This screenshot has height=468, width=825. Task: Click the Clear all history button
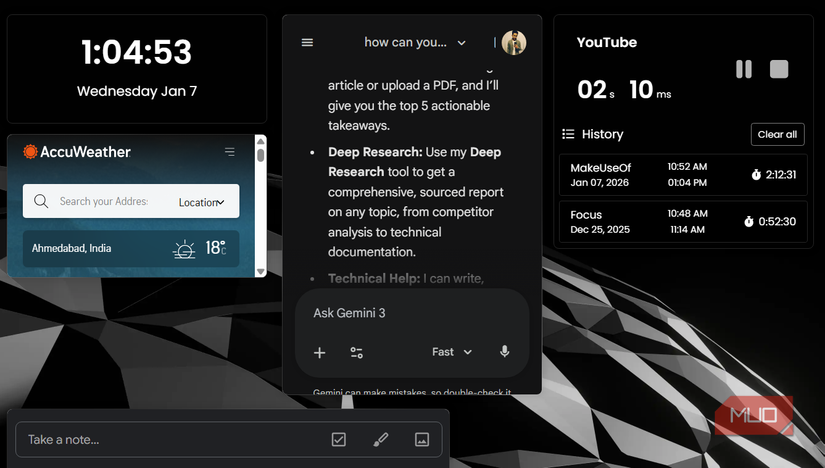tap(777, 134)
